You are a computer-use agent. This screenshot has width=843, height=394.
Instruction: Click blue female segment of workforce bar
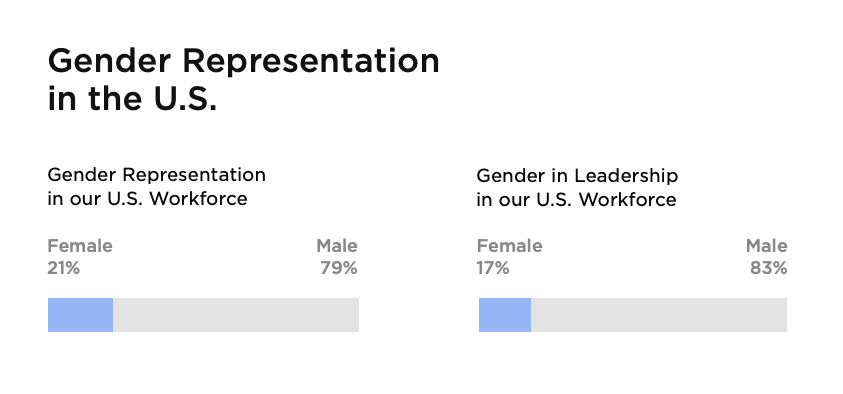(x=81, y=315)
